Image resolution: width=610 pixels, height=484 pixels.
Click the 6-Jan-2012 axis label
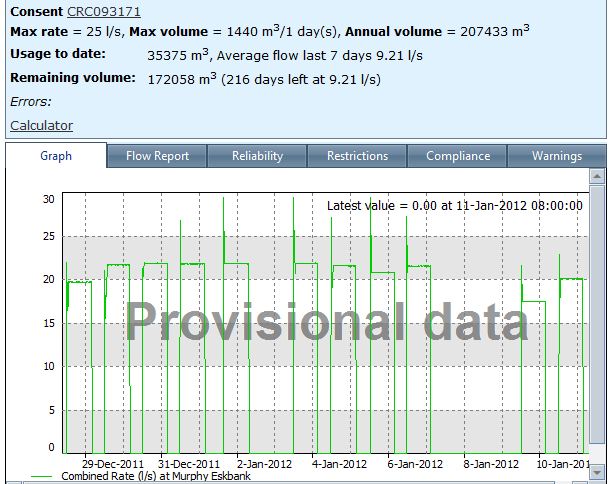pos(415,464)
